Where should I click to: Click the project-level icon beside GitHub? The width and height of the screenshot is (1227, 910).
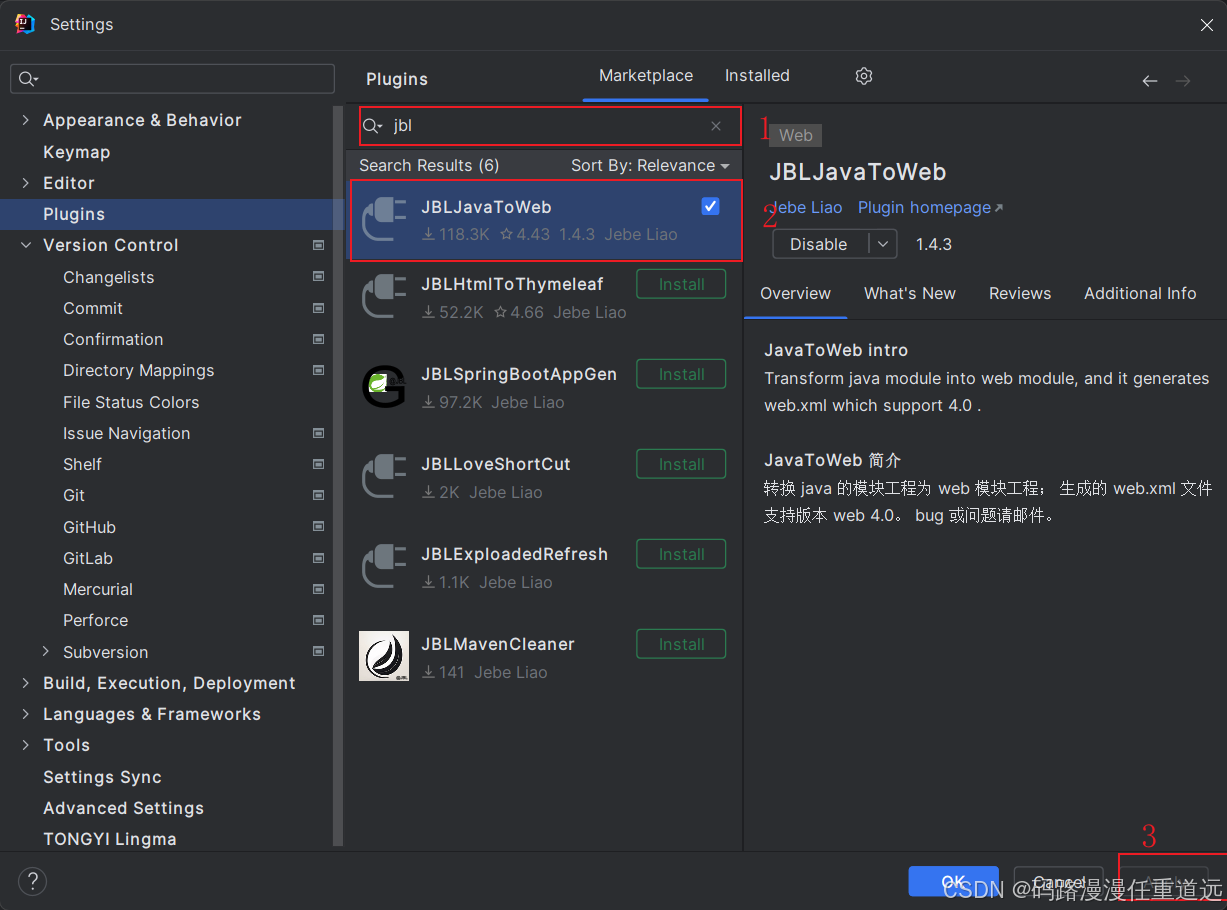[x=318, y=527]
